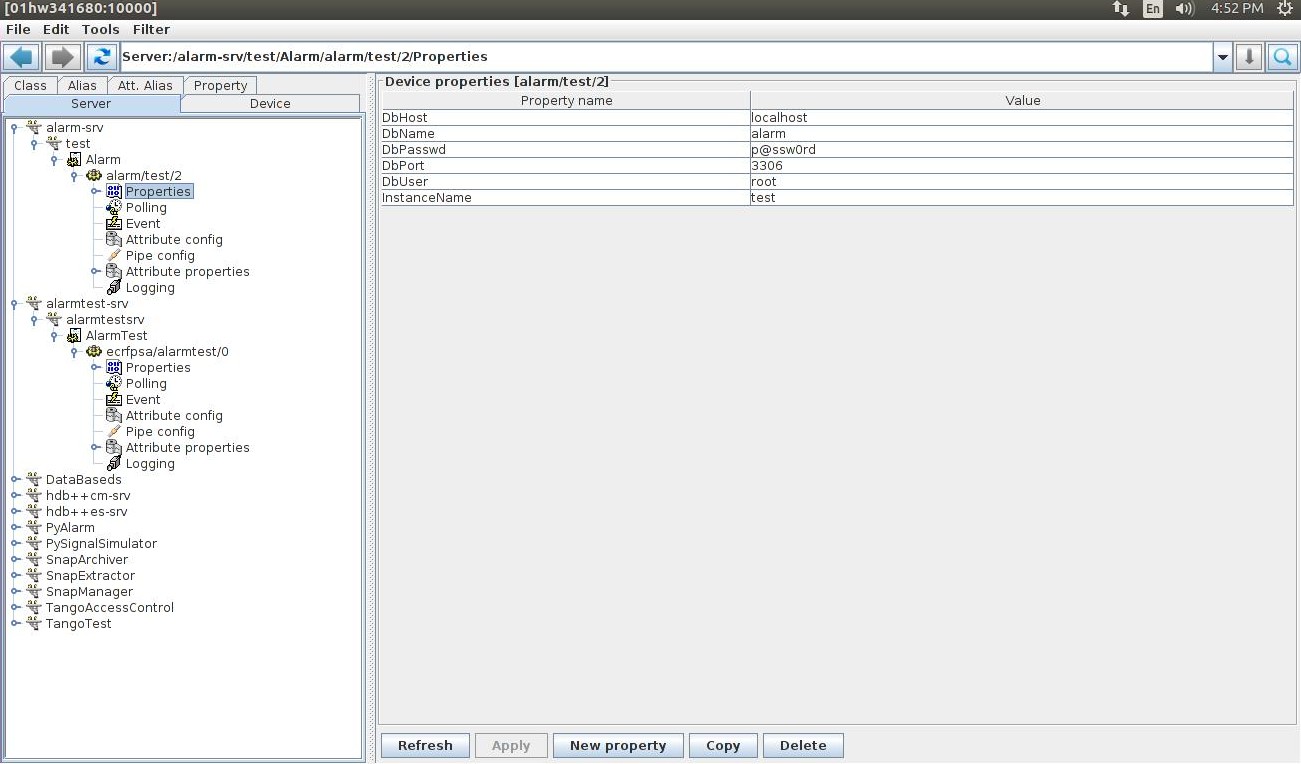1301x764 pixels.
Task: Click the PyAlarm server icon
Action: pos(34,528)
